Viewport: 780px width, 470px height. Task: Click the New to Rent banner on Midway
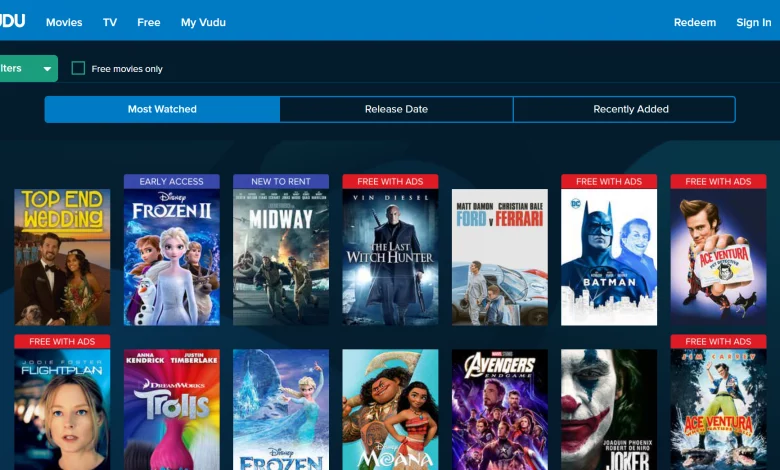tap(281, 182)
